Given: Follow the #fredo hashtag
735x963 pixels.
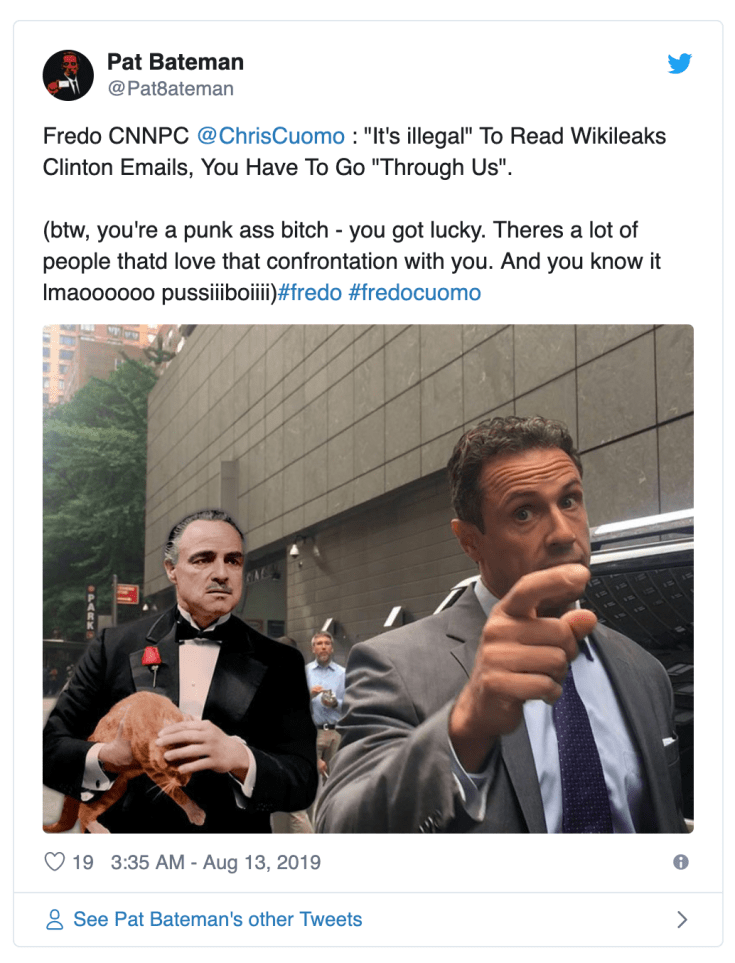Looking at the screenshot, I should click(309, 292).
